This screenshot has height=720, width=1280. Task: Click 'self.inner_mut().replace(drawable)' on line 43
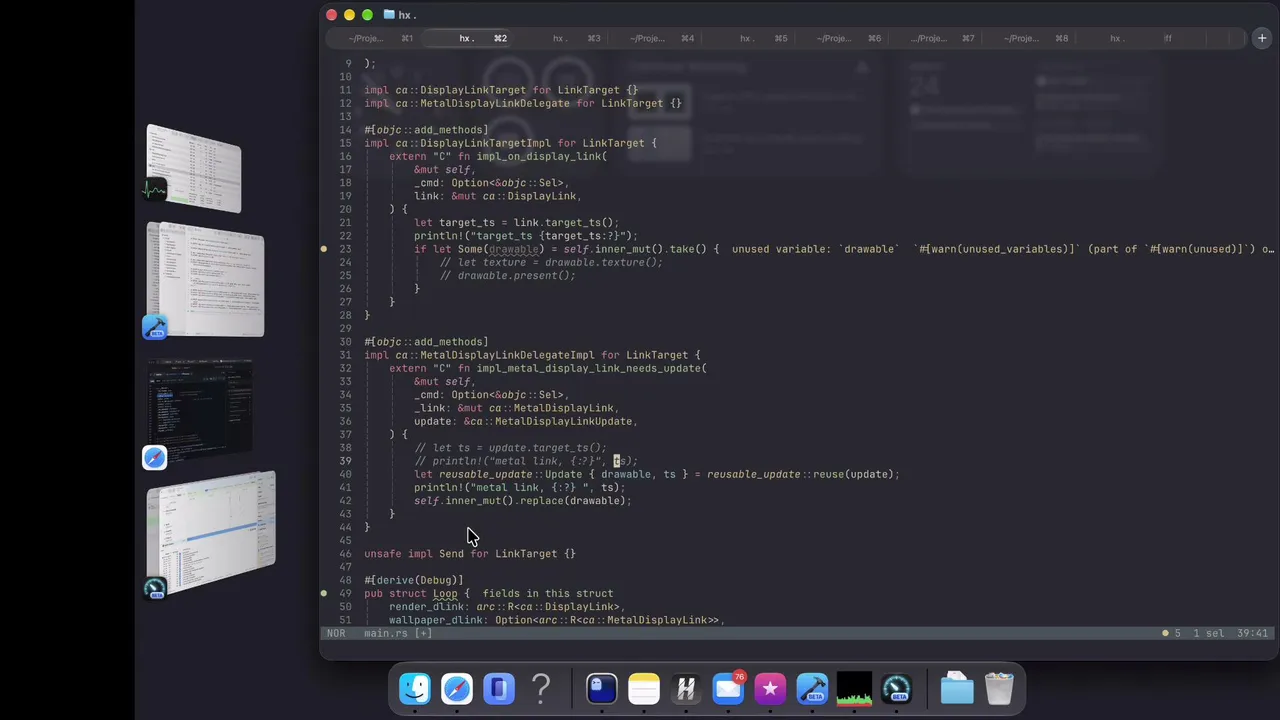[x=522, y=501]
